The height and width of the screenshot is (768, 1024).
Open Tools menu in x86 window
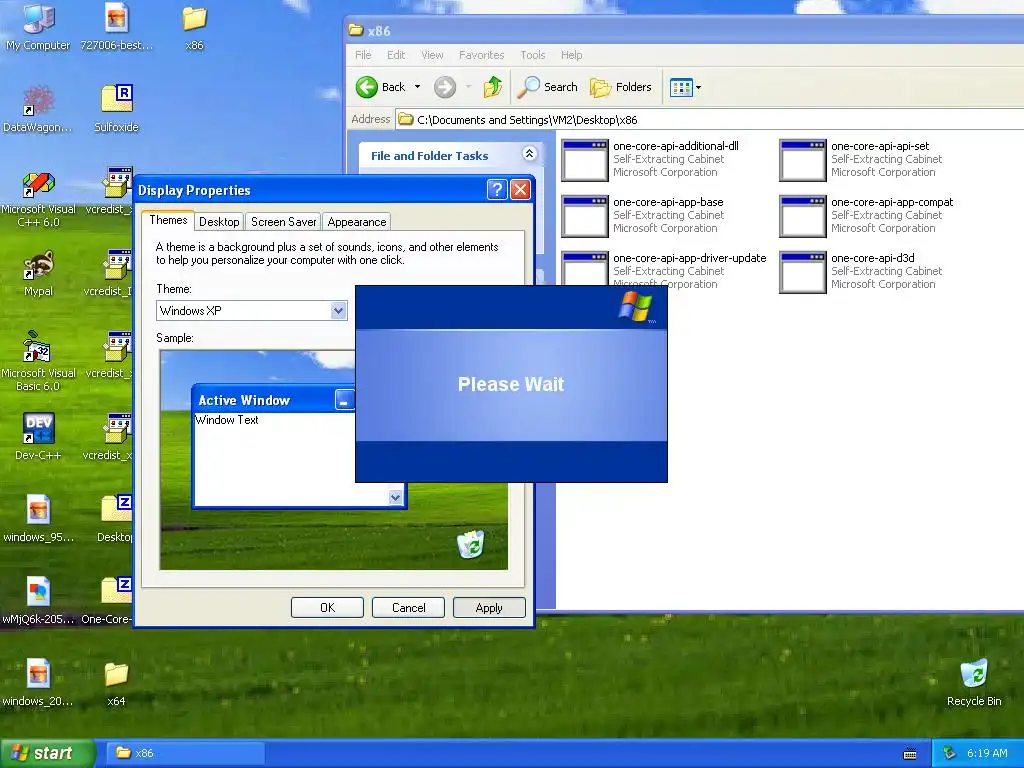coord(532,55)
